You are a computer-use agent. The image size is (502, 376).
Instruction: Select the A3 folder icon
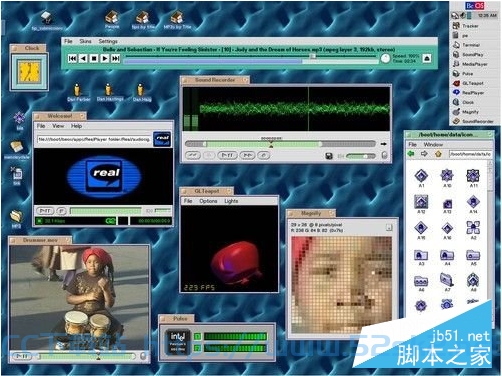tap(421, 257)
